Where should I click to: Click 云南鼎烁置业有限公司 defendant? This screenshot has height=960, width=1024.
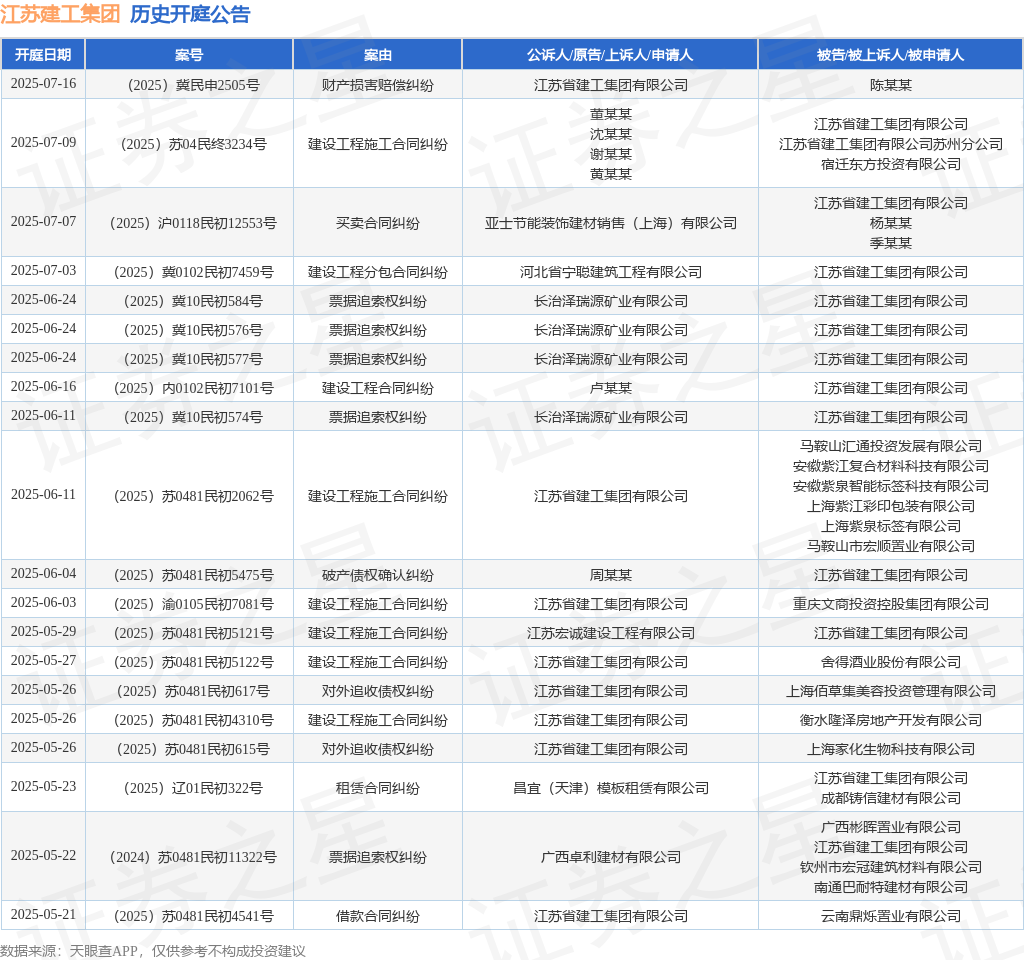(x=891, y=916)
